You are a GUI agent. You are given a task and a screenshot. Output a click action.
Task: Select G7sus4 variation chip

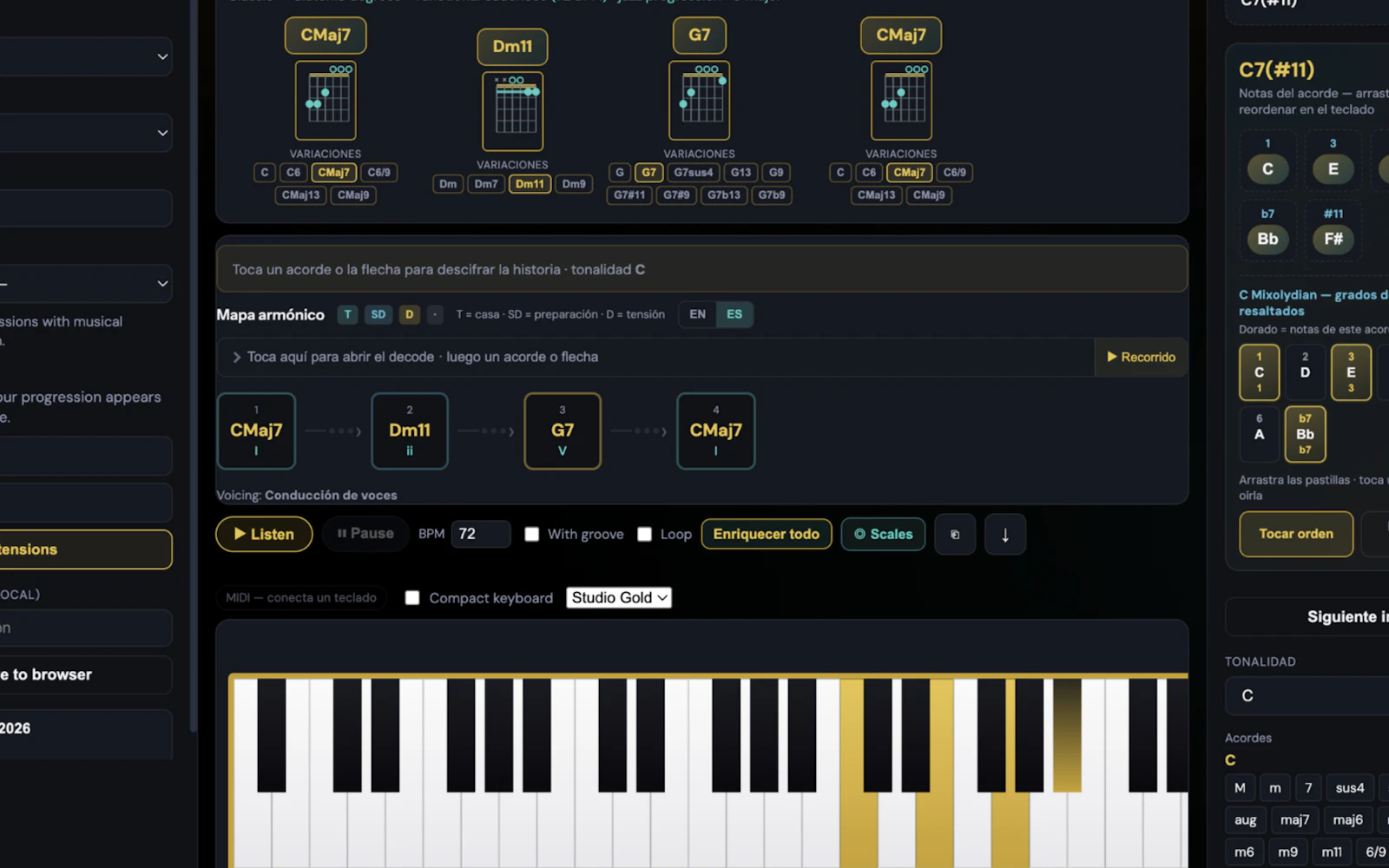[x=694, y=173]
